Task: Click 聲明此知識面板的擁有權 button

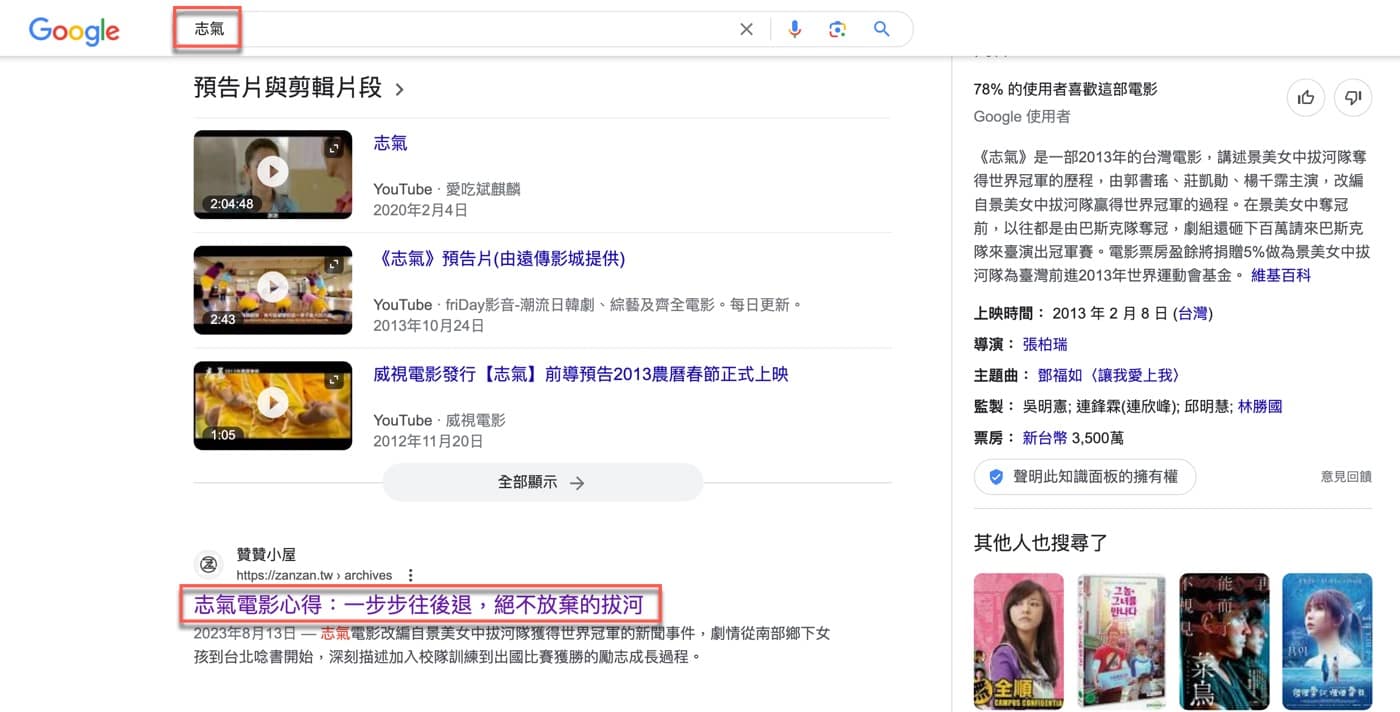Action: coord(1085,477)
